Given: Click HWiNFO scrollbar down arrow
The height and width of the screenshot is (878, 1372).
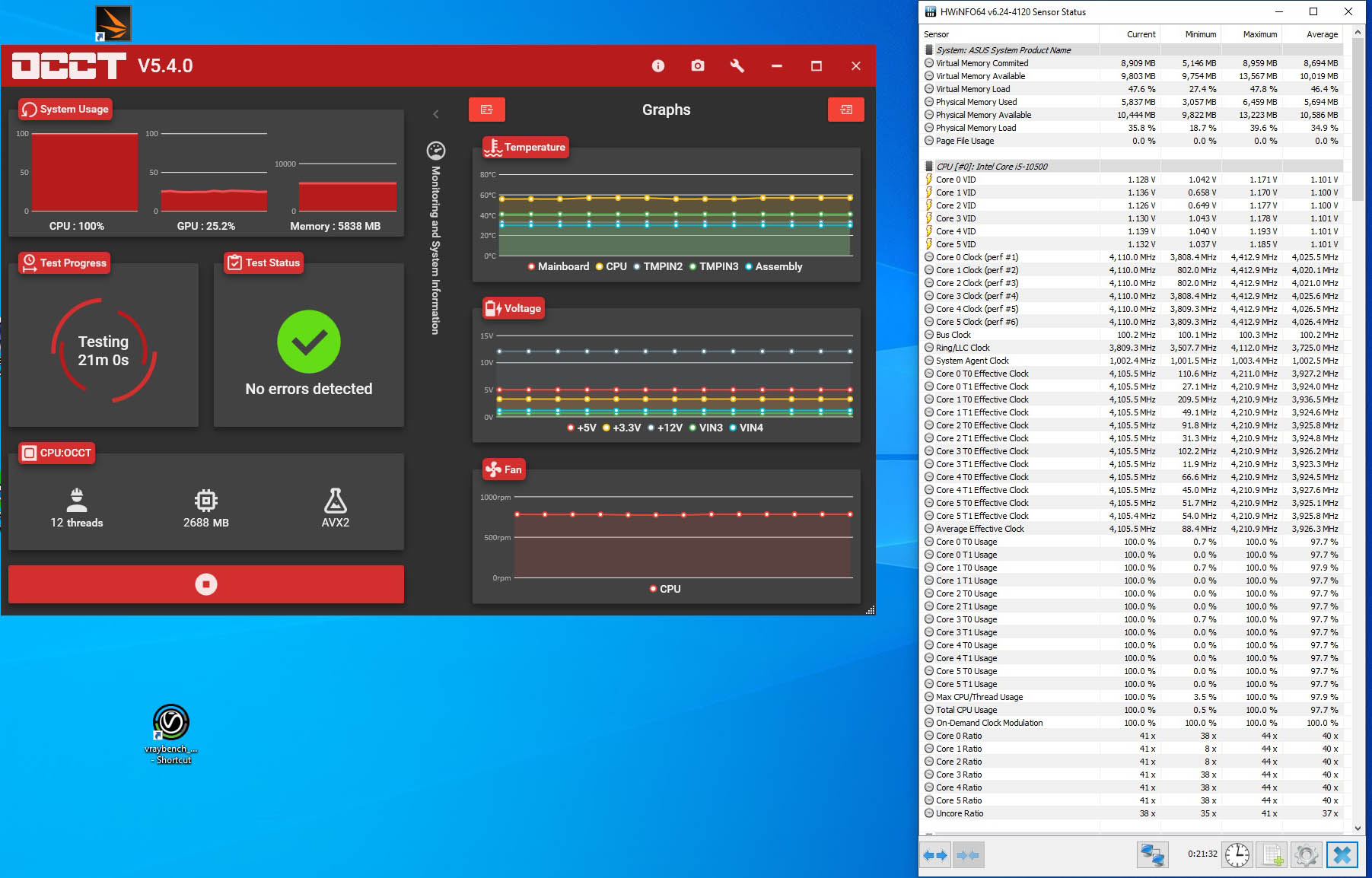Looking at the screenshot, I should tap(1358, 829).
